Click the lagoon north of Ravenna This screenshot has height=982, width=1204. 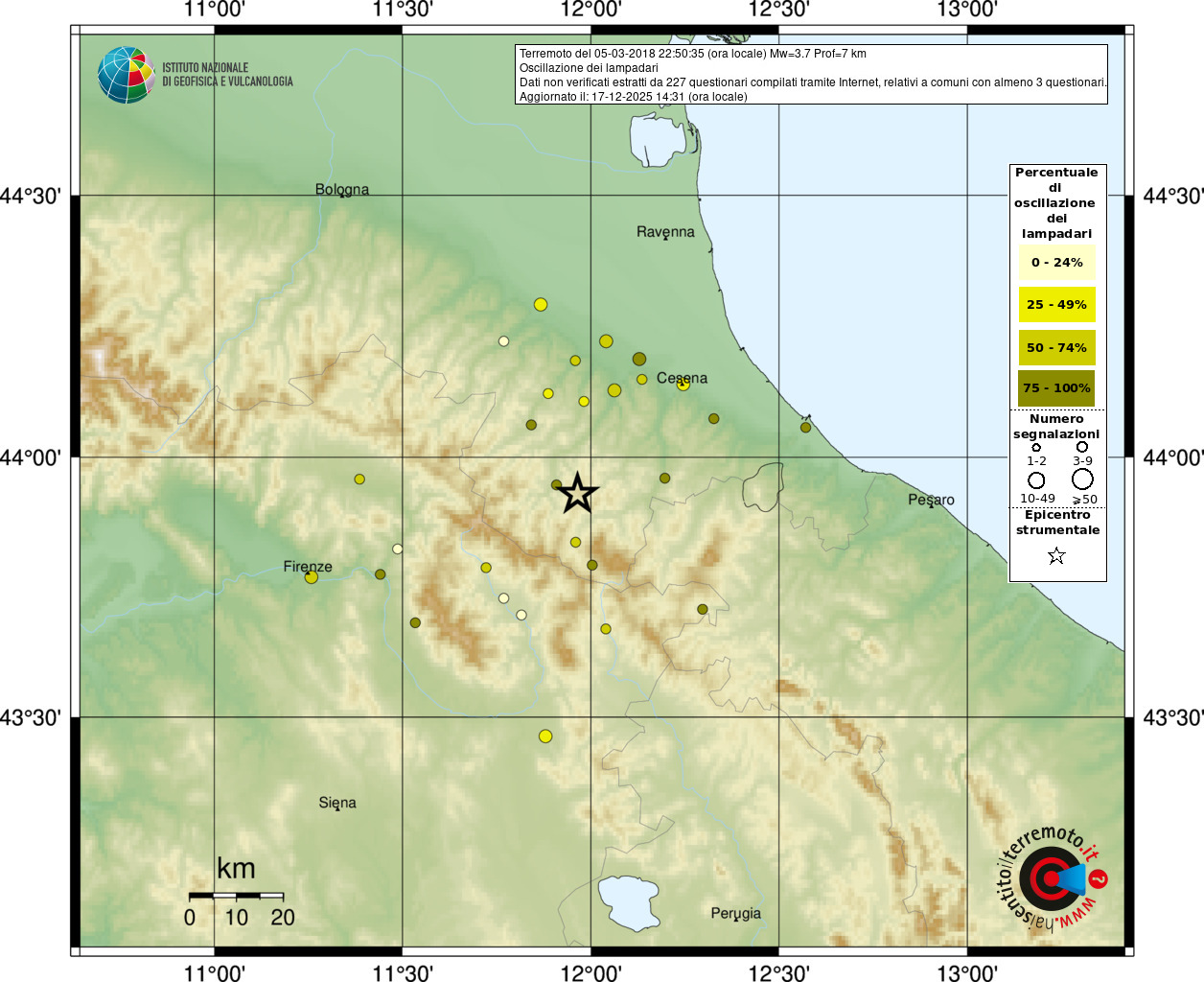click(657, 141)
